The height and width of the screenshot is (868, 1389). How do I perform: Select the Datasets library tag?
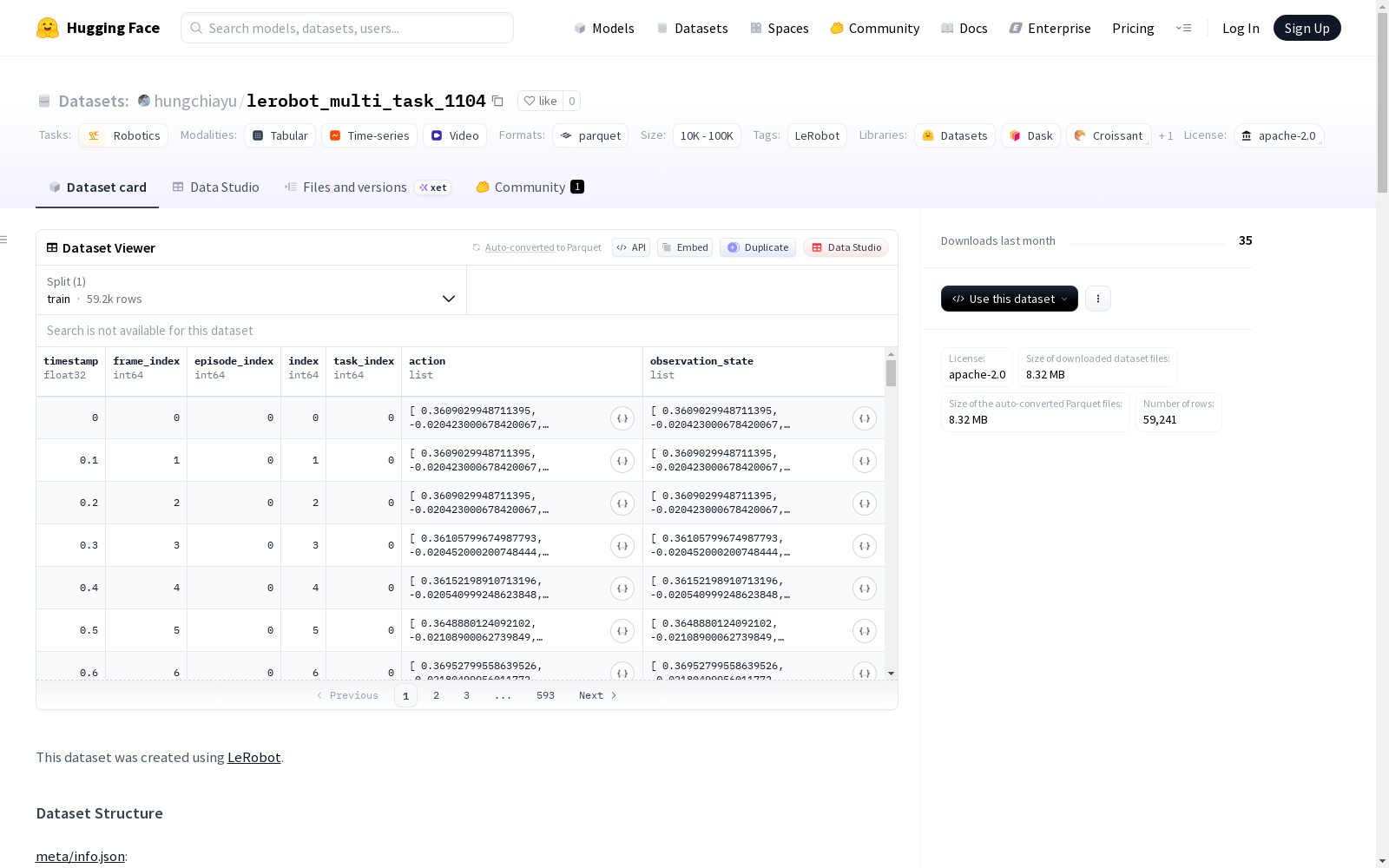[955, 135]
